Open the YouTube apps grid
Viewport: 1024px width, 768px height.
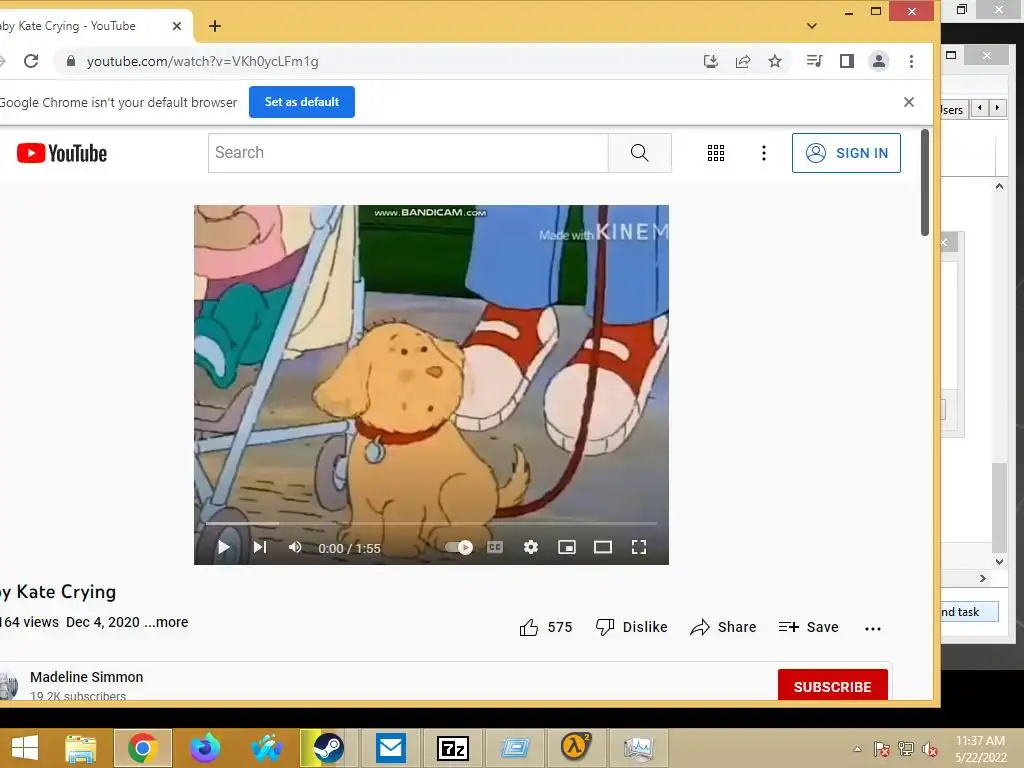pyautogui.click(x=716, y=153)
